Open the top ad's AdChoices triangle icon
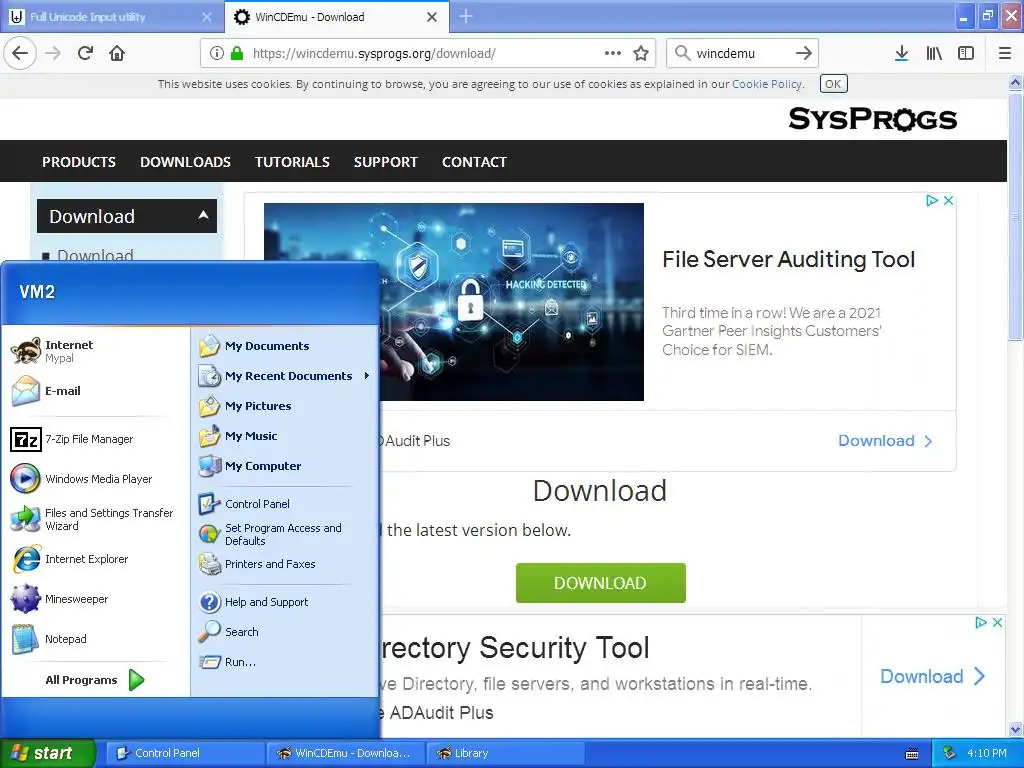This screenshot has width=1024, height=768. coord(932,200)
